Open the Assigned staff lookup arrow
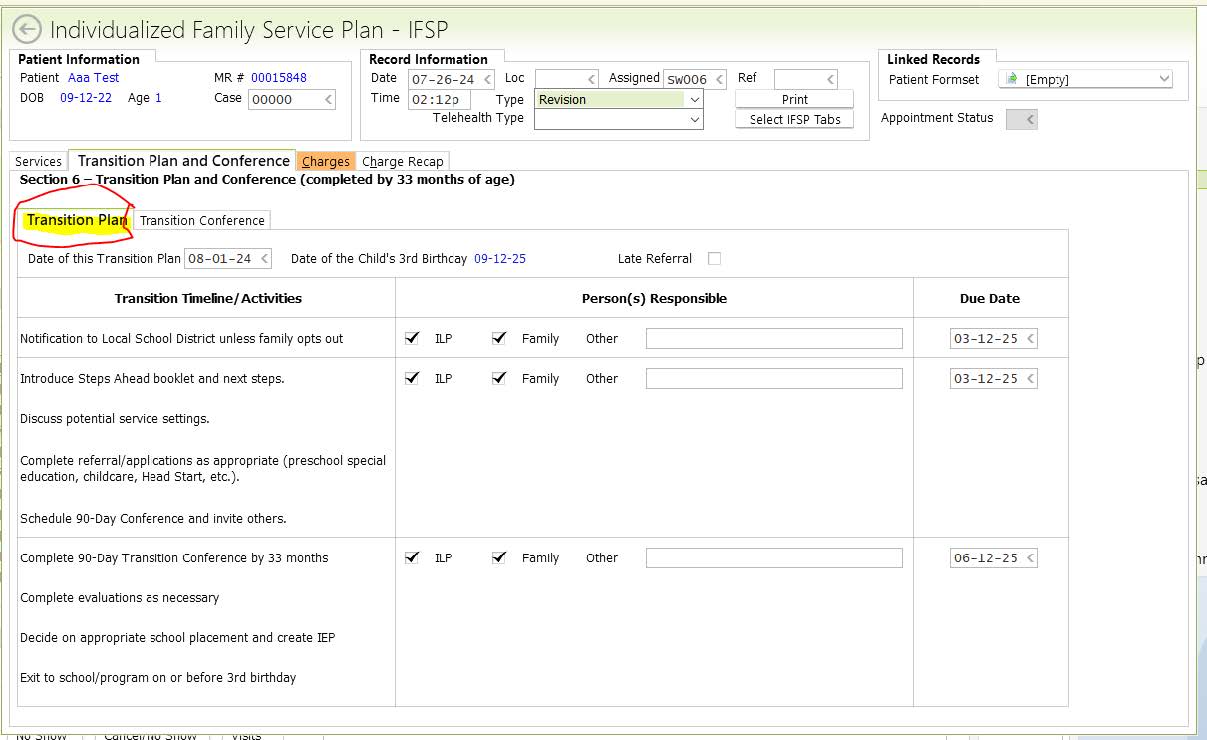This screenshot has height=740, width=1207. click(718, 80)
